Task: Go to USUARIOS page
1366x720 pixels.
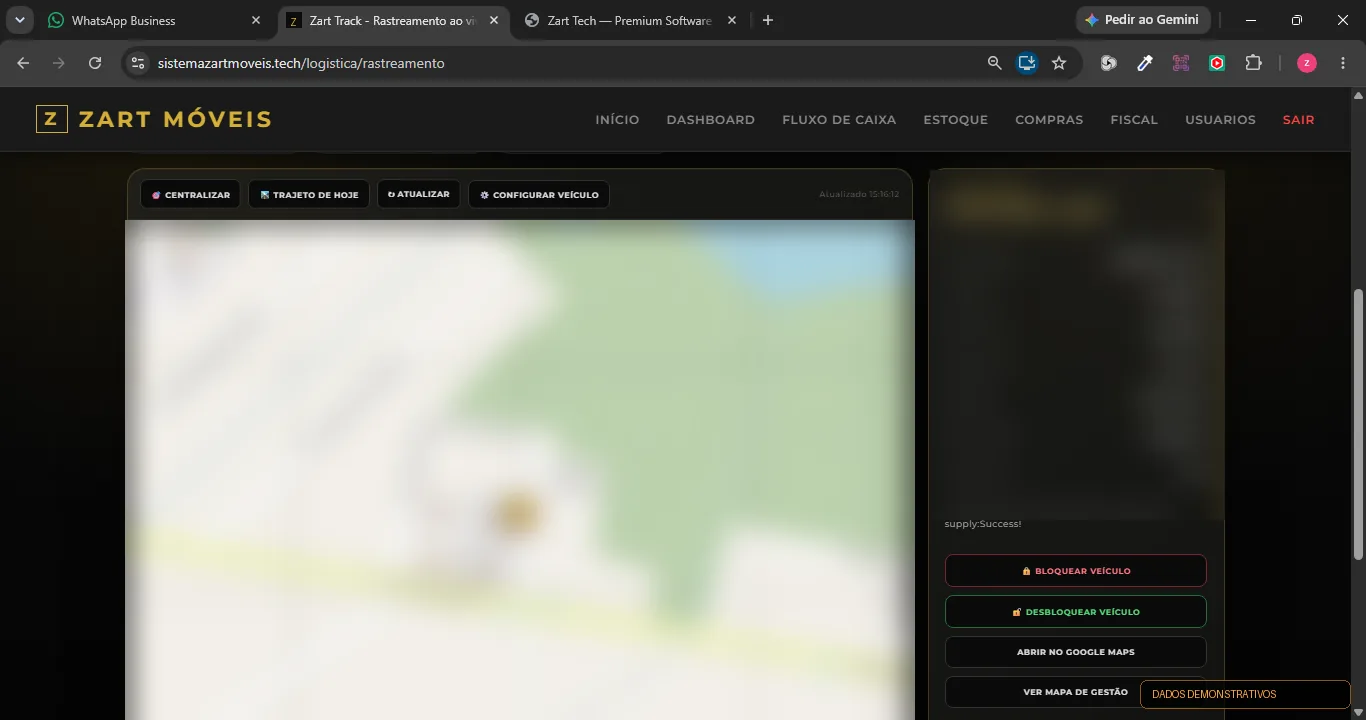Action: point(1220,120)
